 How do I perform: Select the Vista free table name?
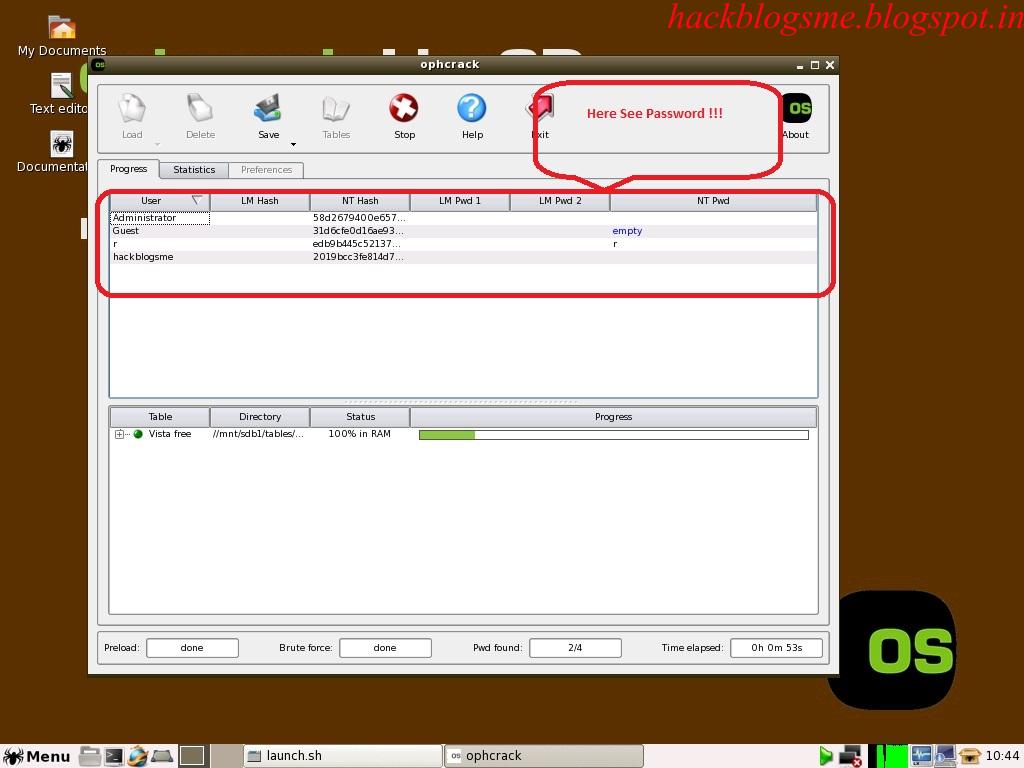click(170, 434)
